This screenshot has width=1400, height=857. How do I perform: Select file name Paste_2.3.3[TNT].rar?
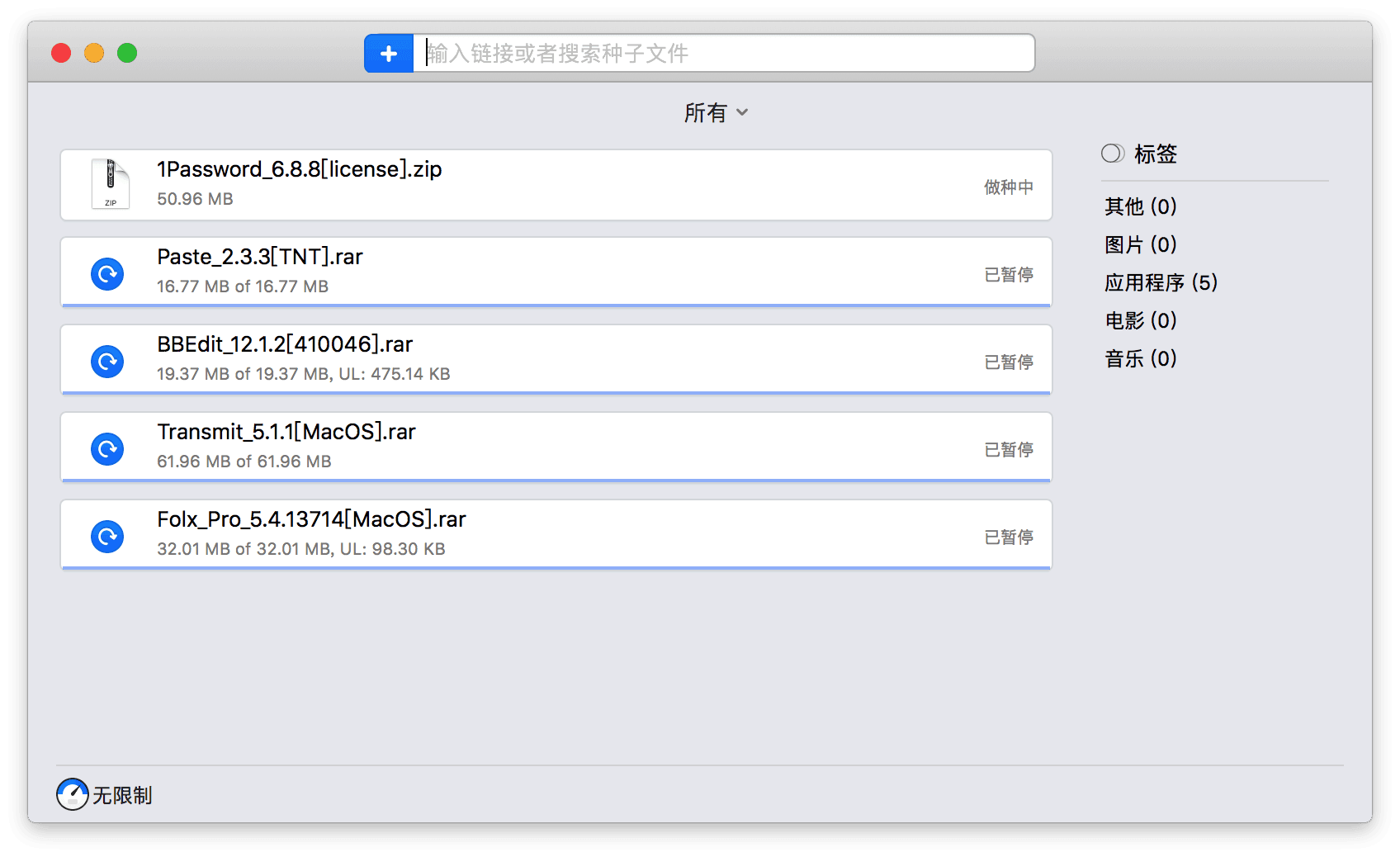pyautogui.click(x=260, y=257)
